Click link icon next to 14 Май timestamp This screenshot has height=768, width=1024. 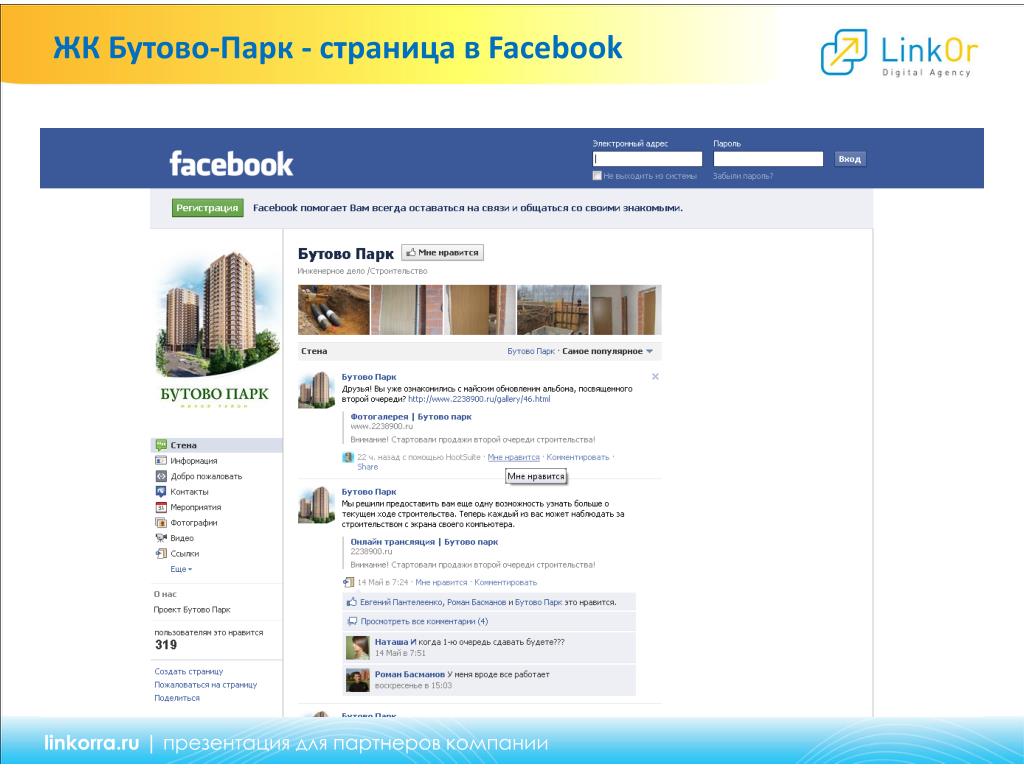349,583
